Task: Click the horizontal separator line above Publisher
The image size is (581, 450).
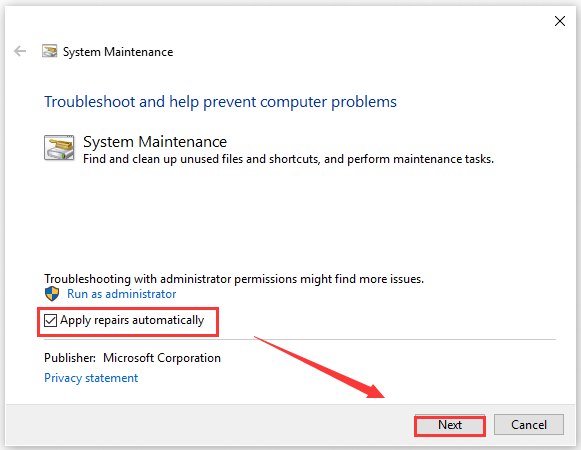Action: tap(300, 339)
